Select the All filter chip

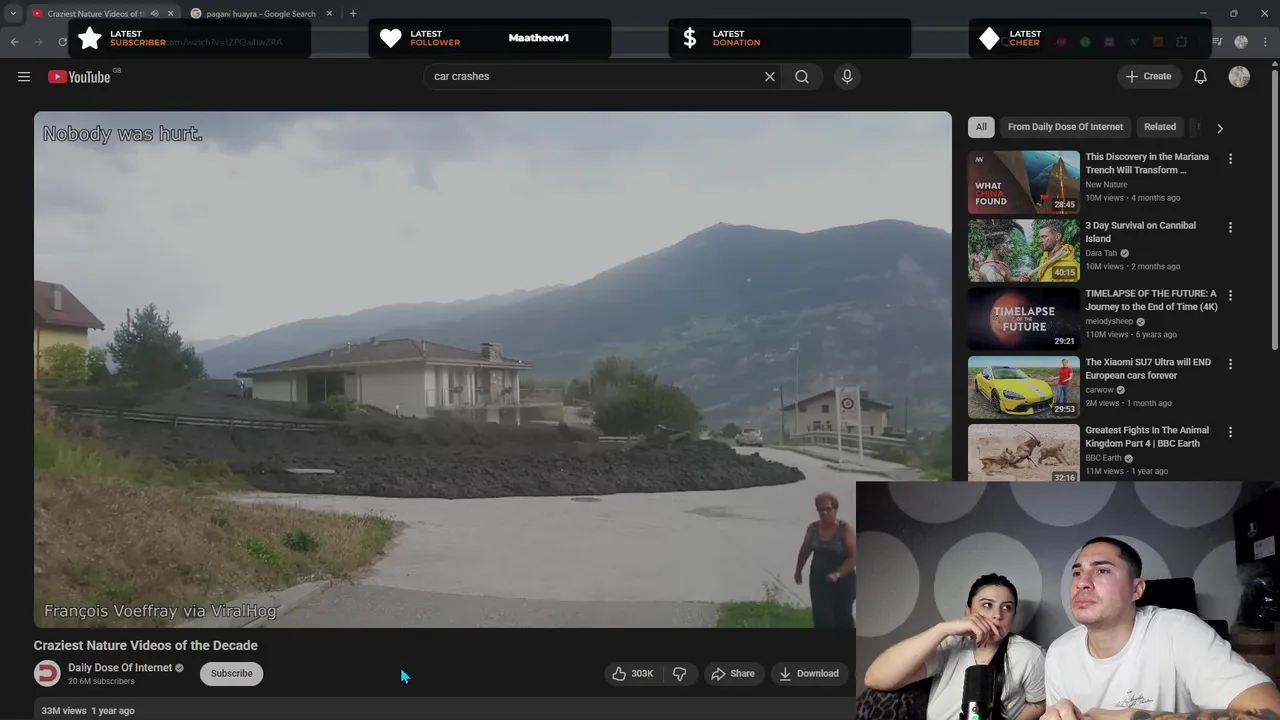(981, 127)
